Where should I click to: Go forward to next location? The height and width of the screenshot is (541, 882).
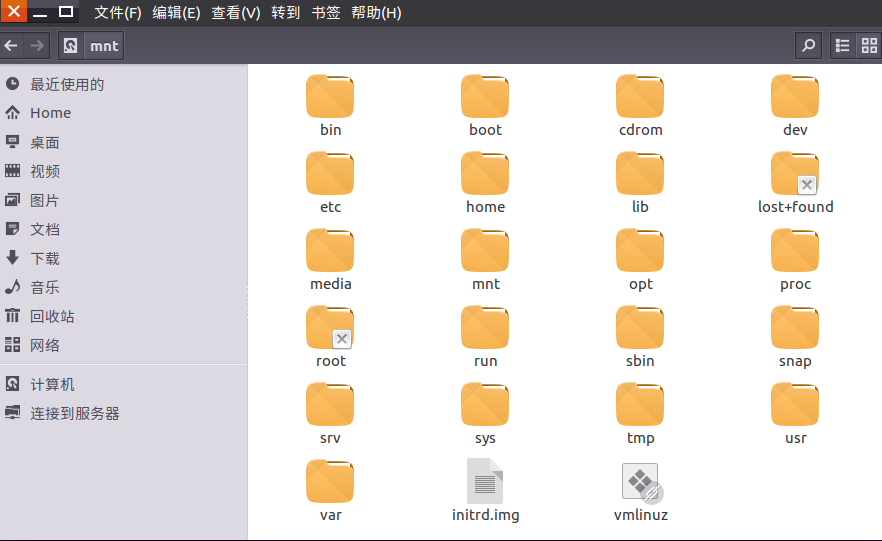(x=37, y=46)
